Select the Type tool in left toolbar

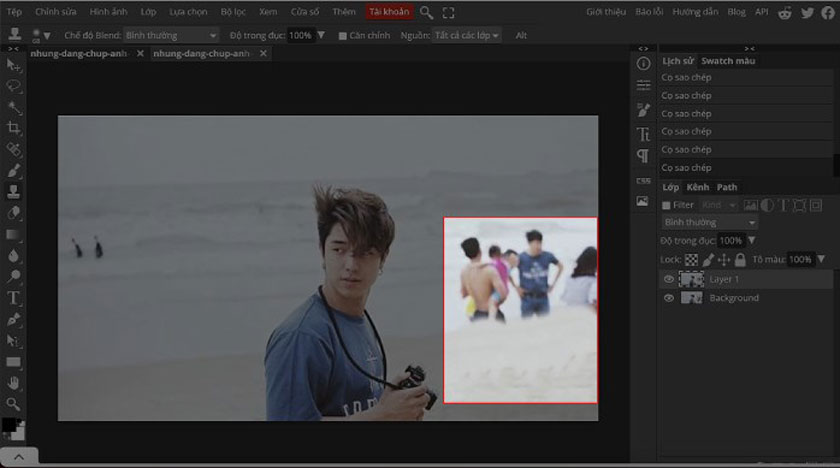13,298
